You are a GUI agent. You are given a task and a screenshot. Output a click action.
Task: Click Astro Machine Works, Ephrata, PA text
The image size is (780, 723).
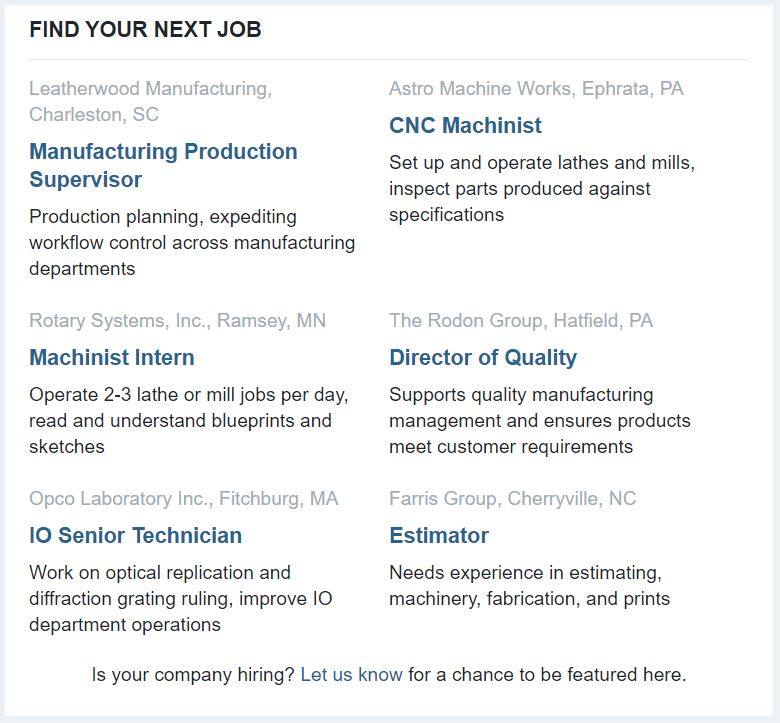(536, 89)
